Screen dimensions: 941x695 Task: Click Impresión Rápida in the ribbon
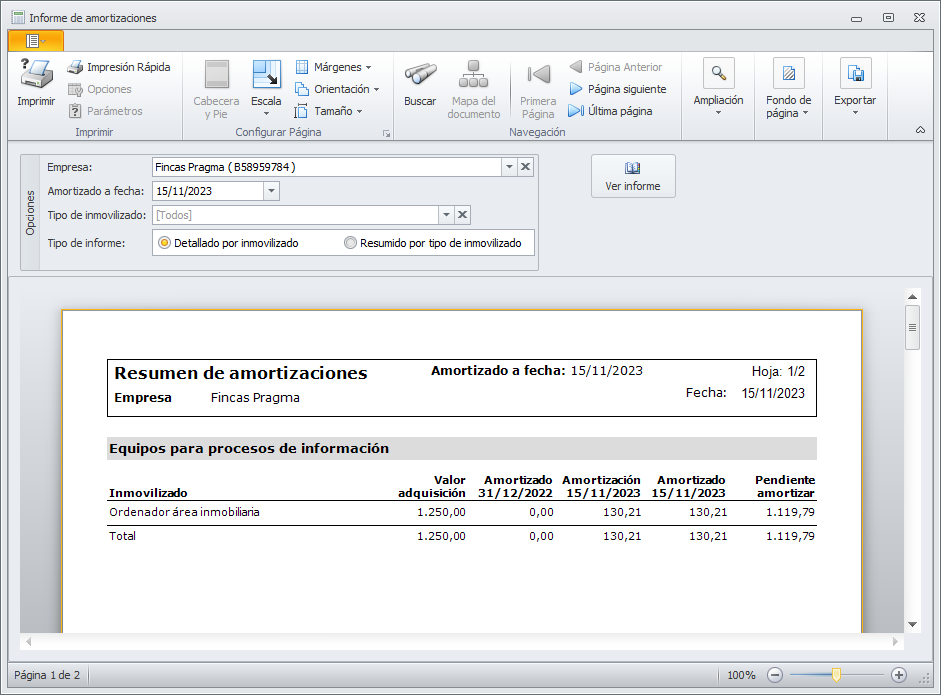click(x=118, y=67)
